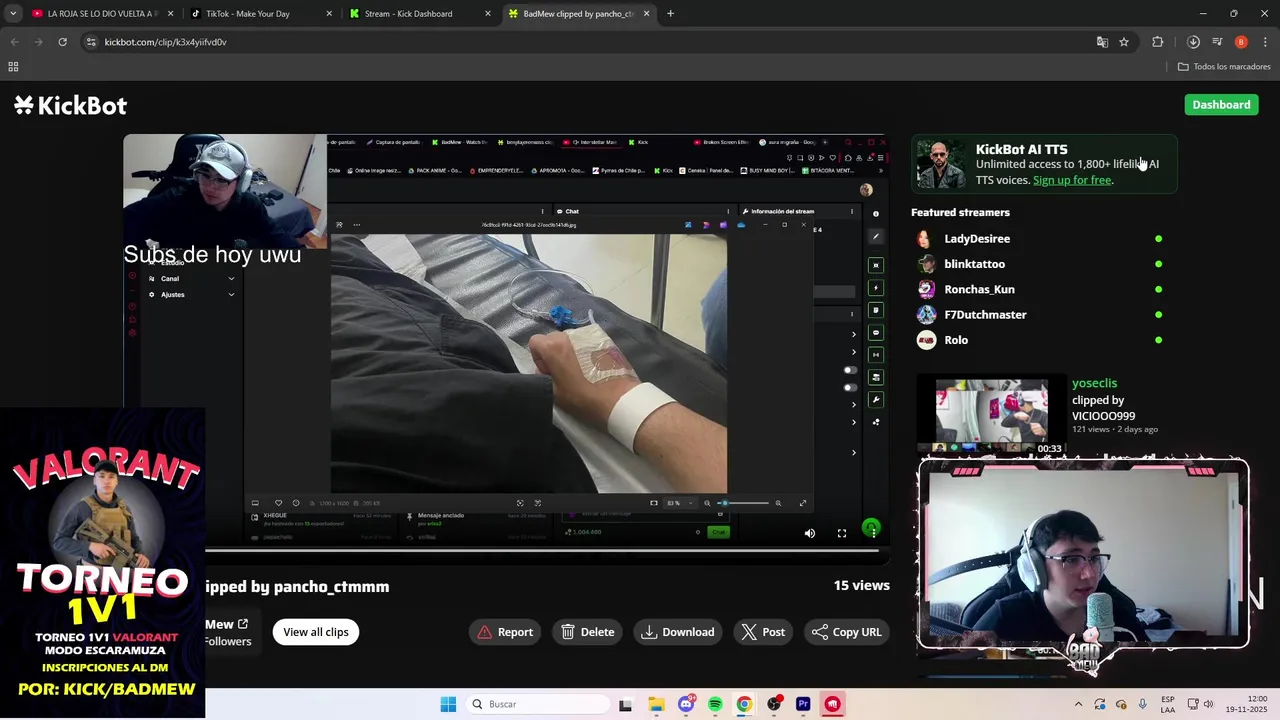View site information icon in address bar
This screenshot has height=720, width=1280.
[x=91, y=42]
